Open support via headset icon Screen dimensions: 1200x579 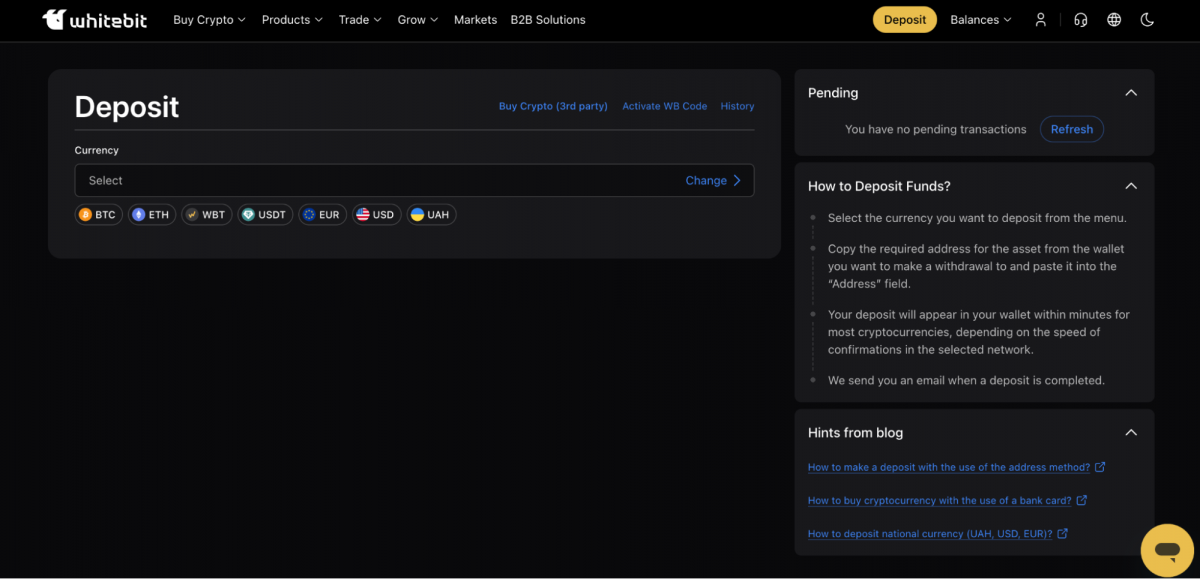click(x=1080, y=20)
